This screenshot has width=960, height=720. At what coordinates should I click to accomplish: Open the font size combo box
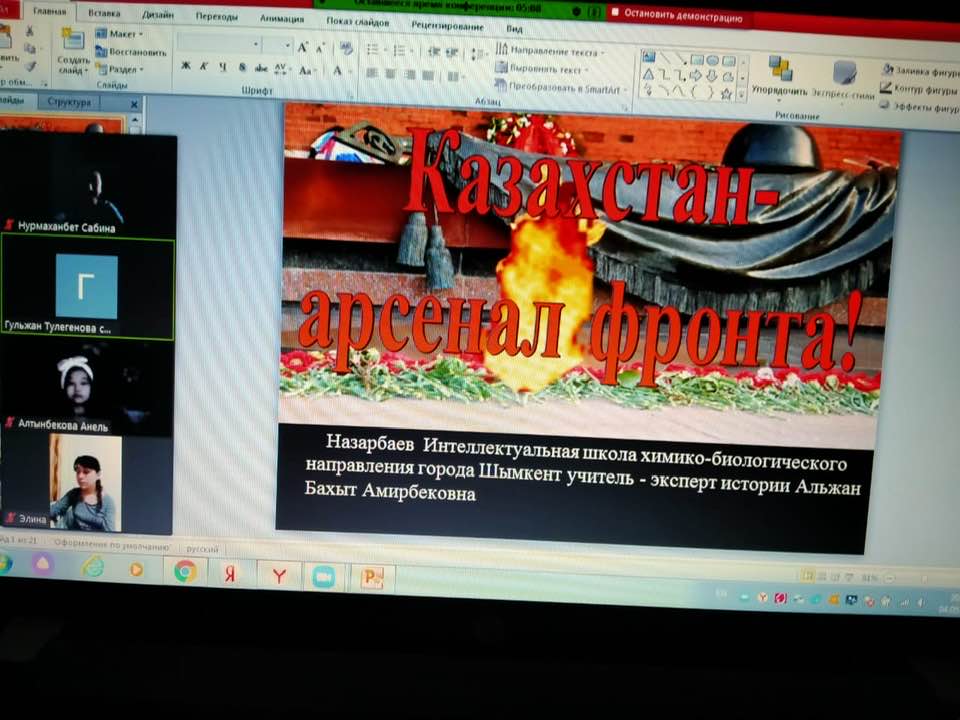[277, 45]
